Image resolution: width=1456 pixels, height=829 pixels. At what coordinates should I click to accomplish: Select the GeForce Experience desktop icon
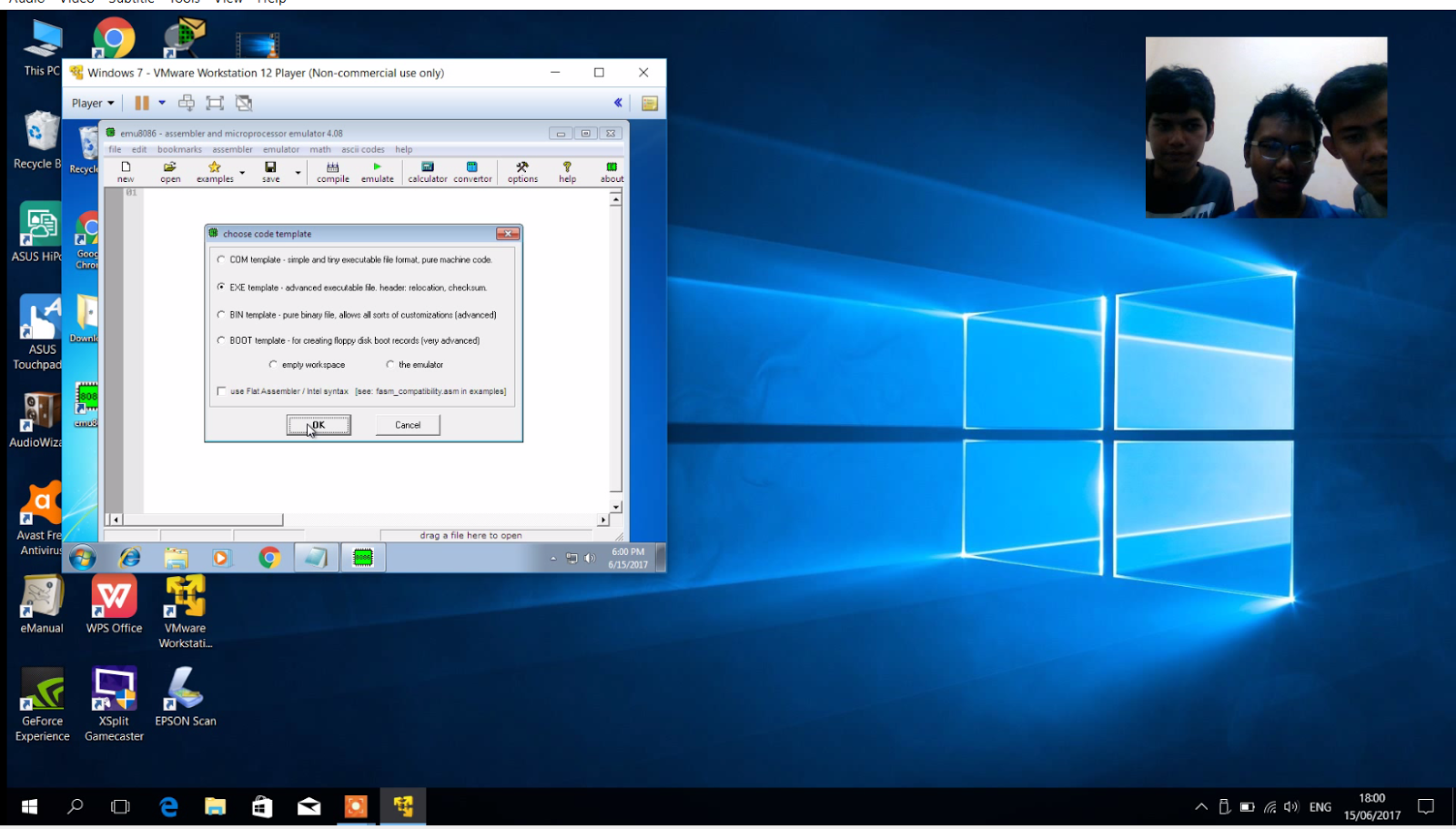tap(42, 704)
